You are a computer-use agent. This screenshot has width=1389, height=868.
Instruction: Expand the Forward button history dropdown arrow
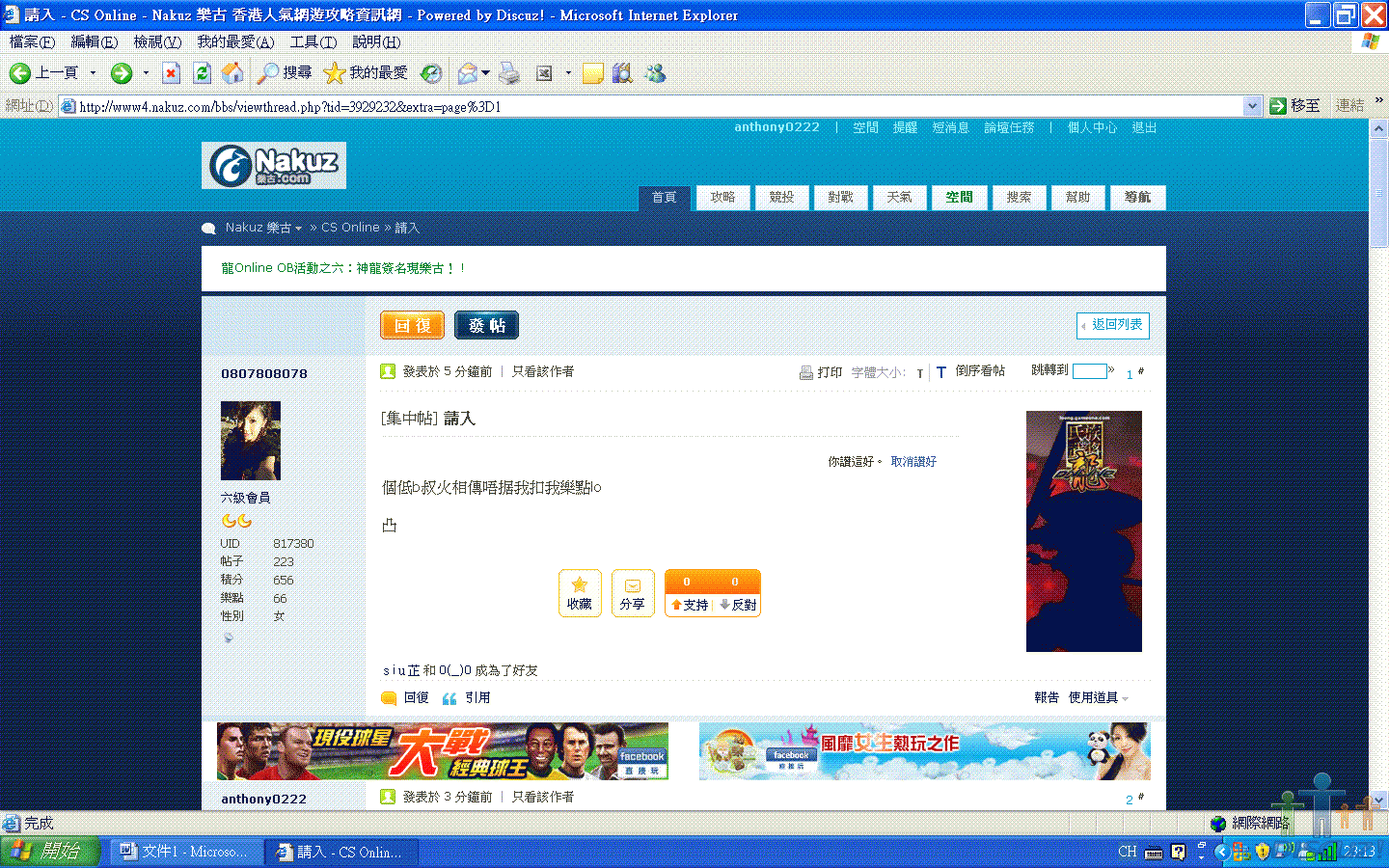click(146, 73)
